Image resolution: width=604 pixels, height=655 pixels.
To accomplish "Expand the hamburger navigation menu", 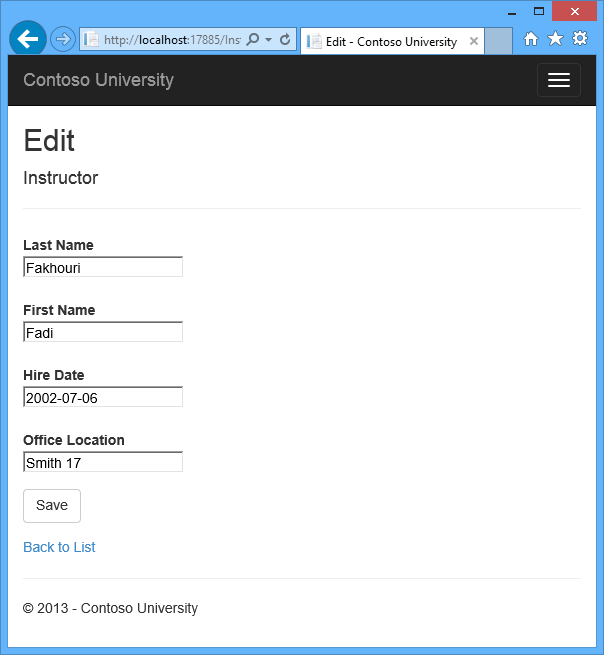I will pos(558,80).
